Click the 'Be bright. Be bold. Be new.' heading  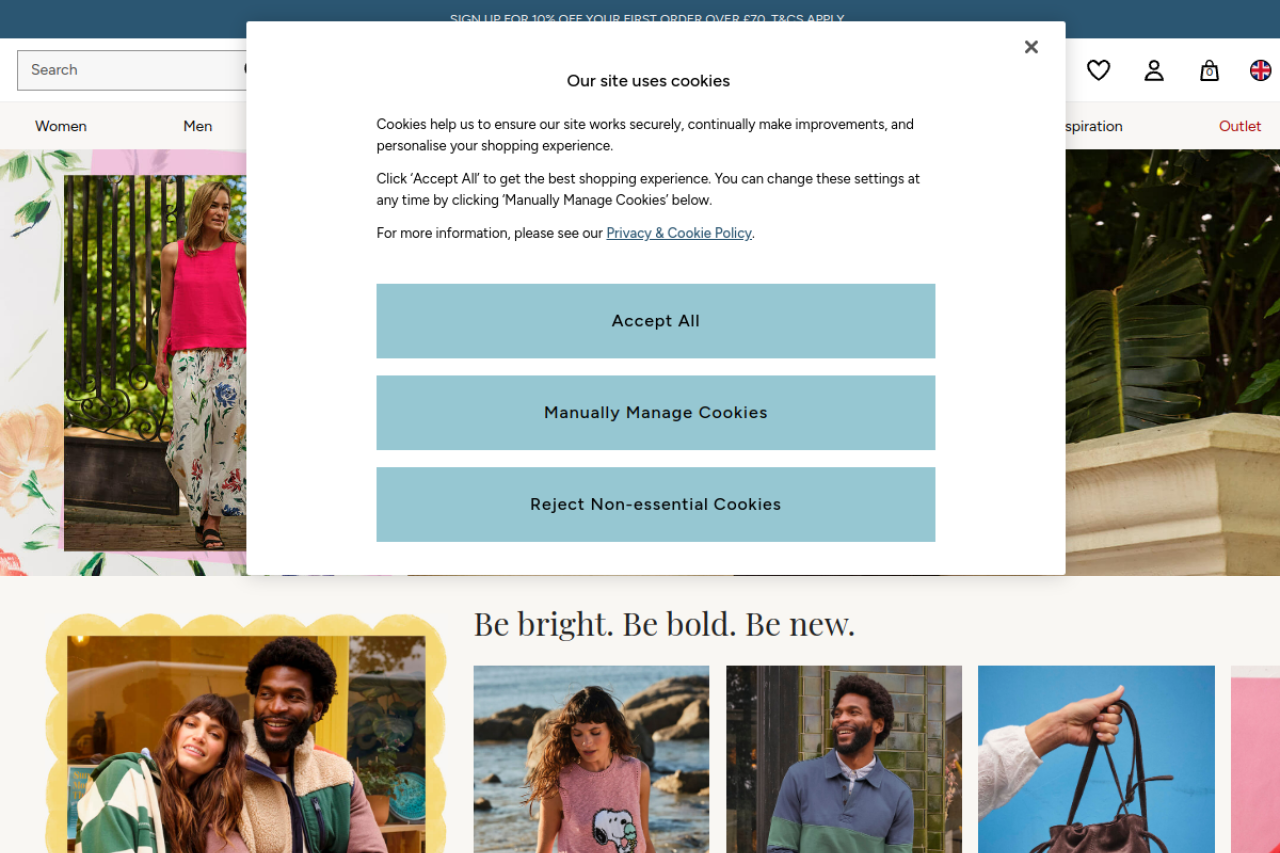[x=664, y=624]
